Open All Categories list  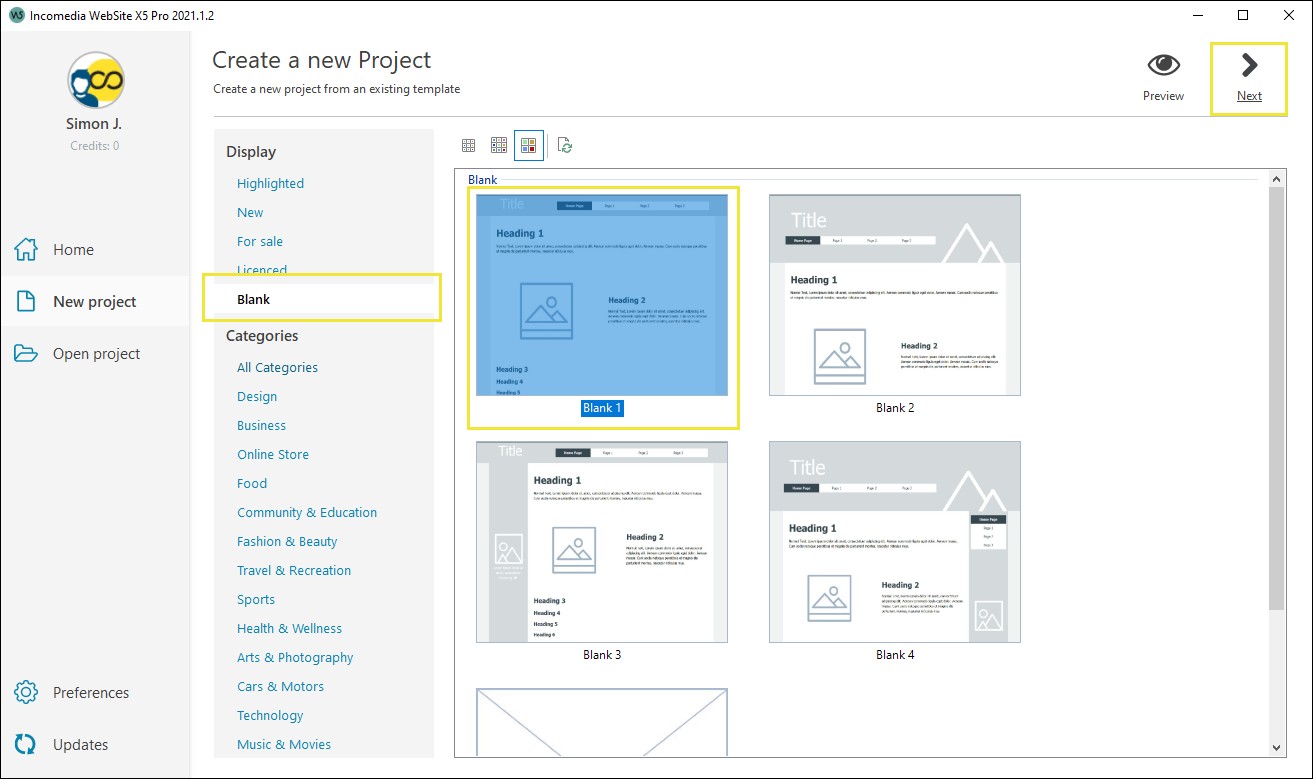277,368
